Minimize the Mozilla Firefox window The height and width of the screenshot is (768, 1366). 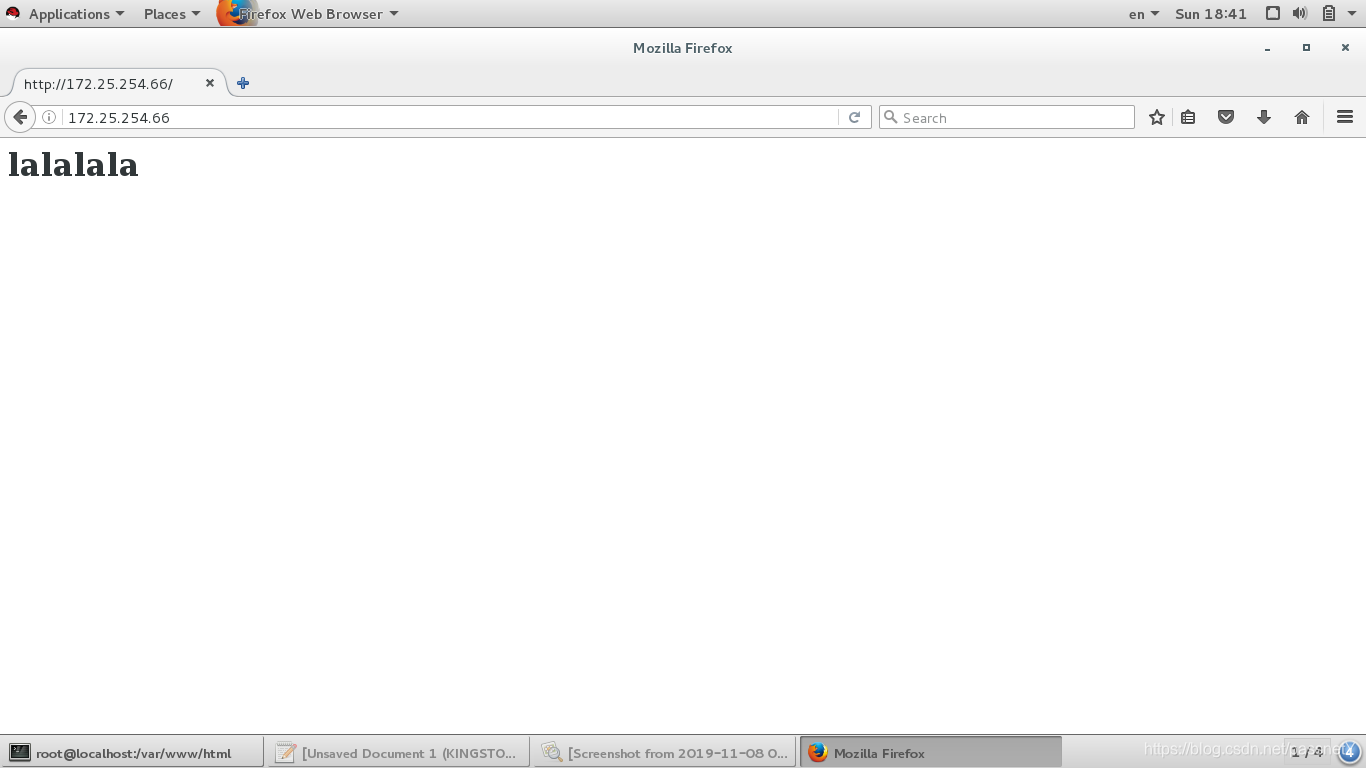pos(1268,48)
